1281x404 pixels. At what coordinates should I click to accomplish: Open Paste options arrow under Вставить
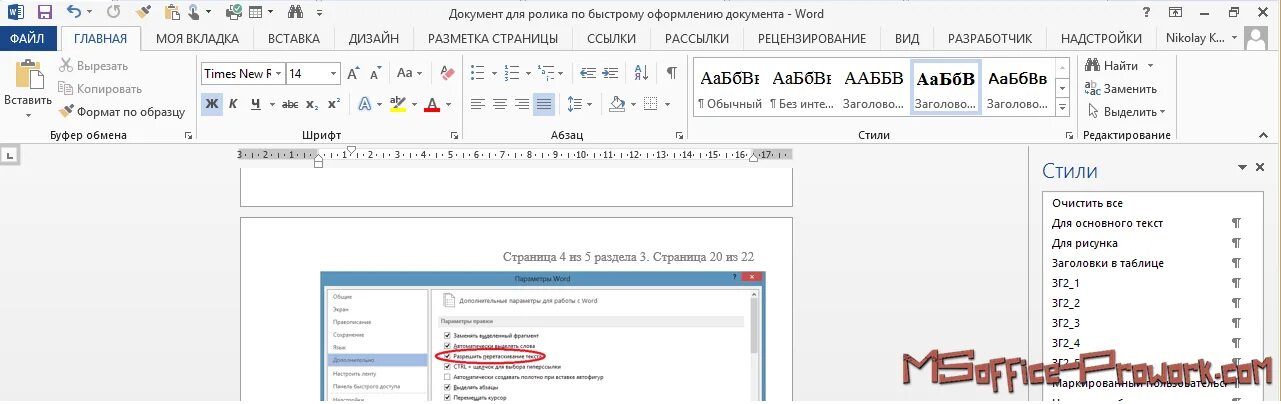27,115
